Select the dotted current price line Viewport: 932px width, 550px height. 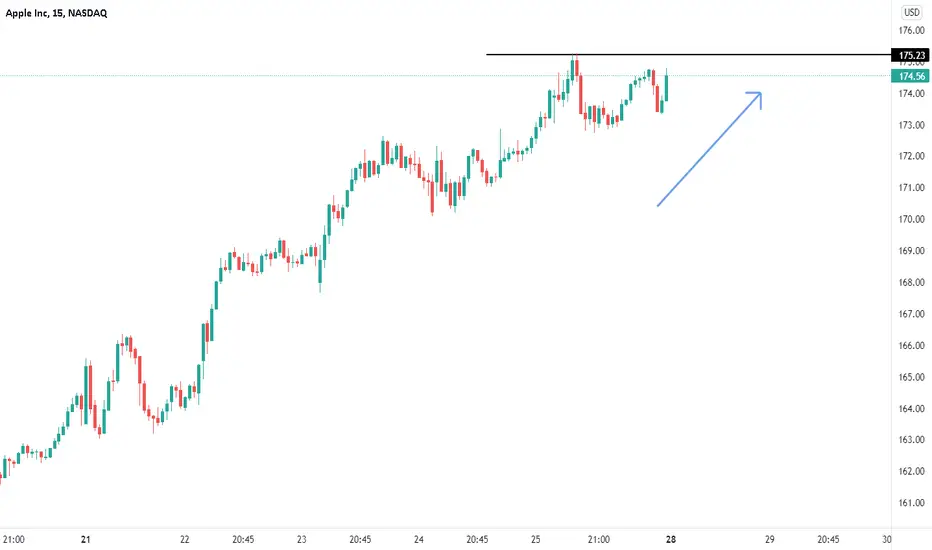[446, 76]
